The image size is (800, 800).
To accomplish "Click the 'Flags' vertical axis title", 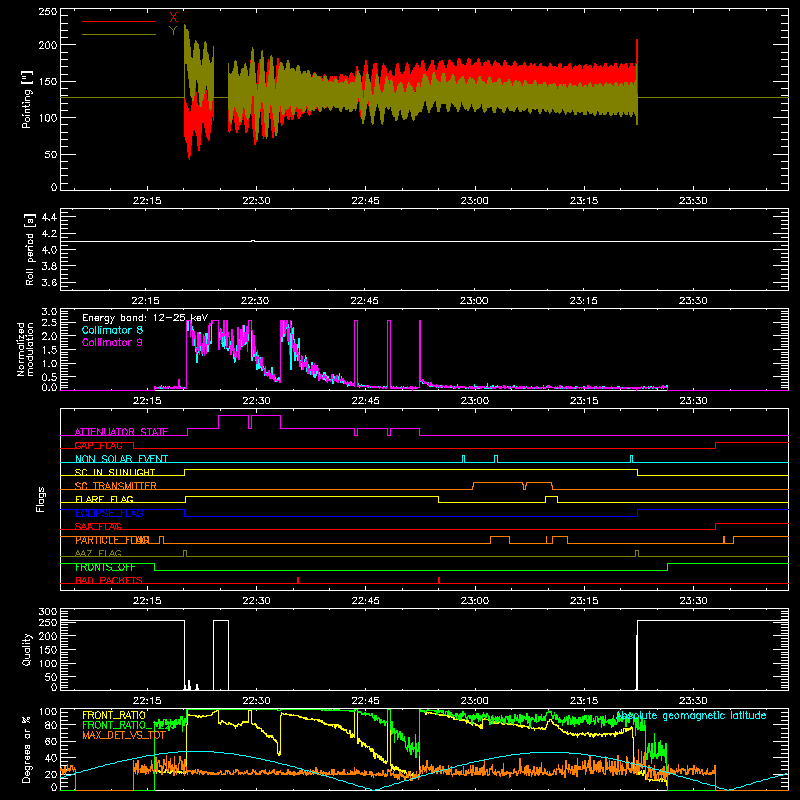I will pos(41,499).
